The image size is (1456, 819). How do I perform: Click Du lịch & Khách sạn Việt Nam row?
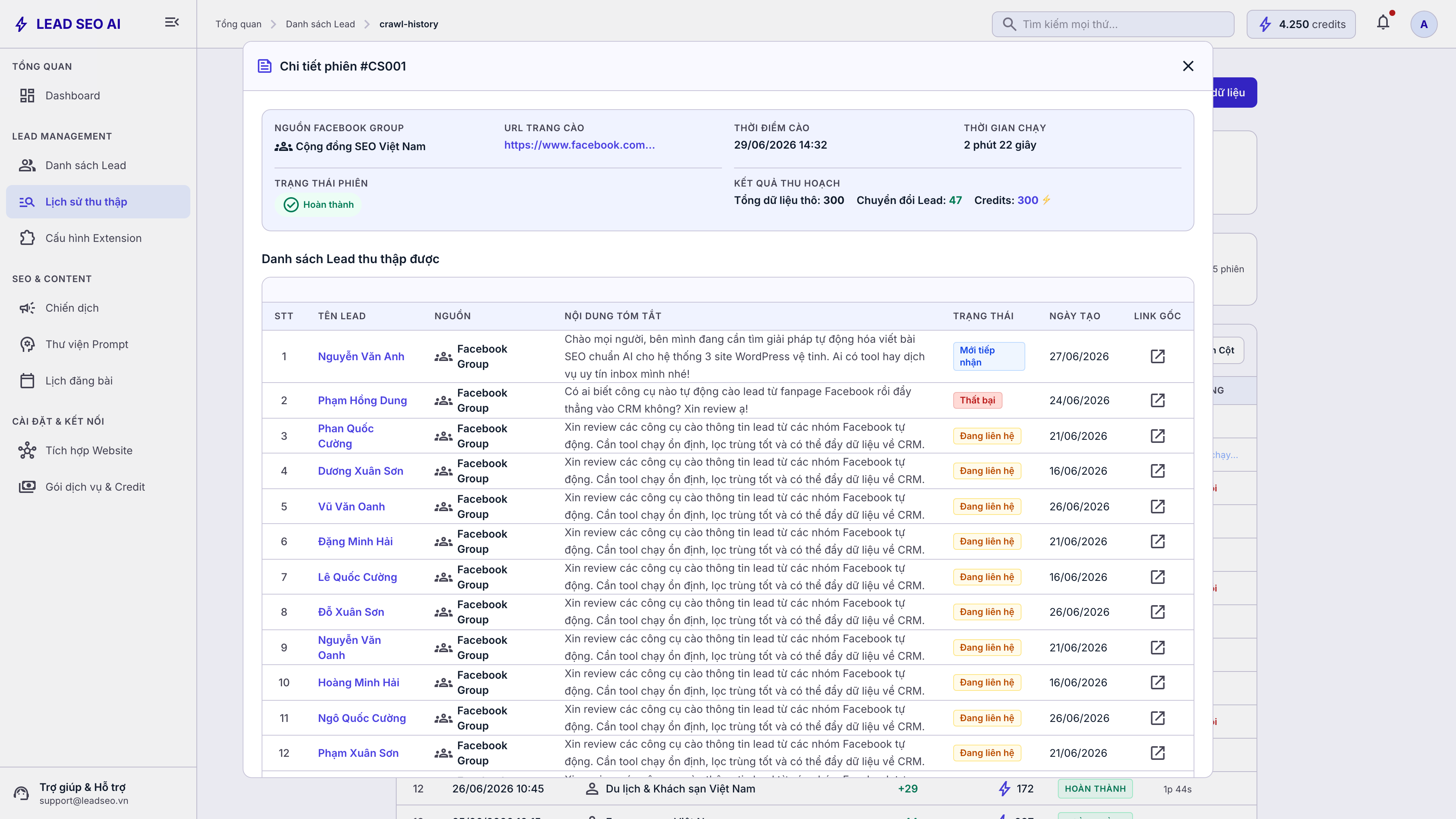pos(826,789)
